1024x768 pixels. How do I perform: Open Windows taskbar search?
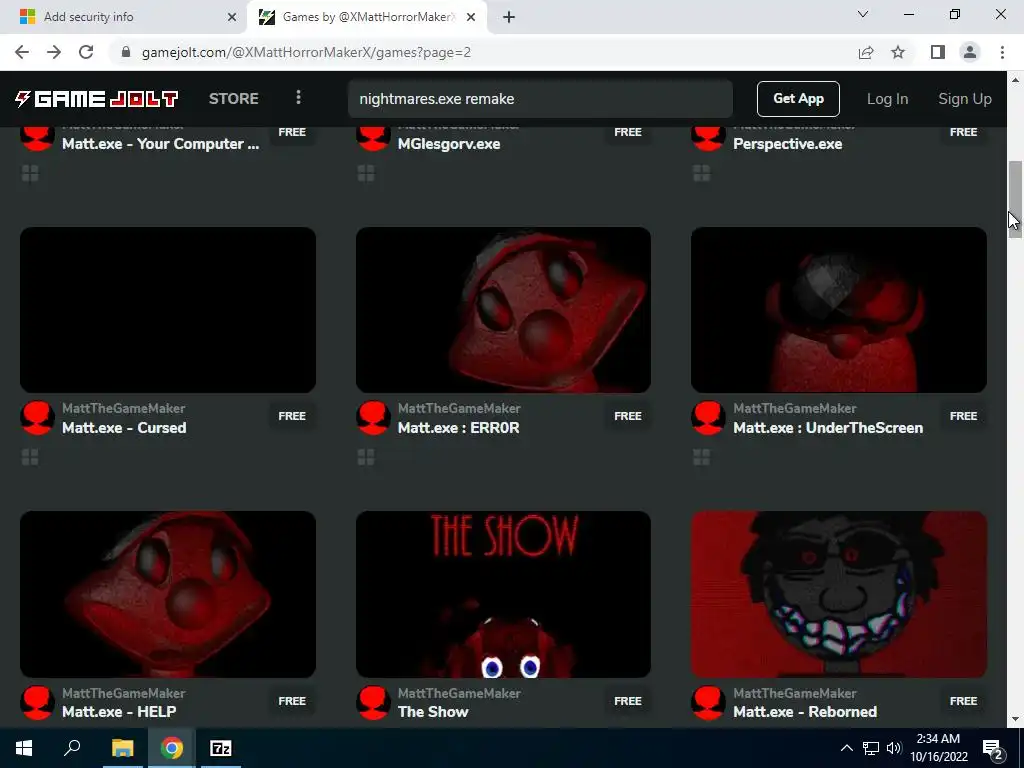72,748
